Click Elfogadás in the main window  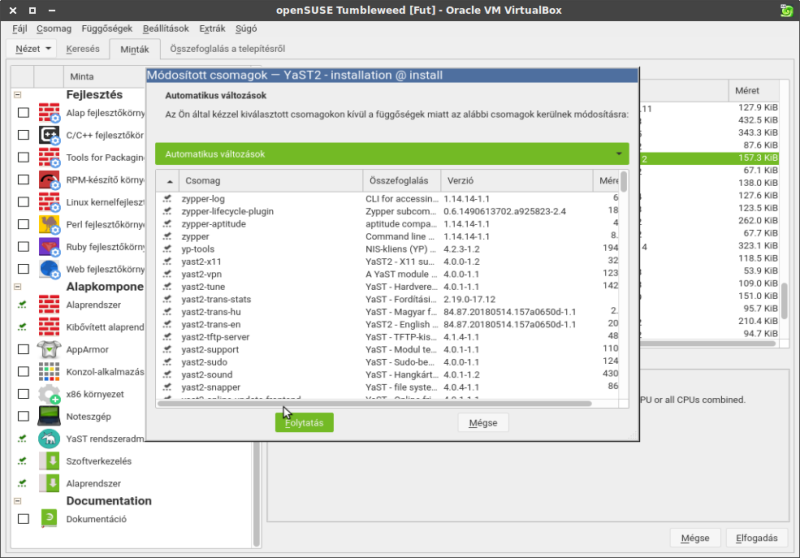(757, 538)
